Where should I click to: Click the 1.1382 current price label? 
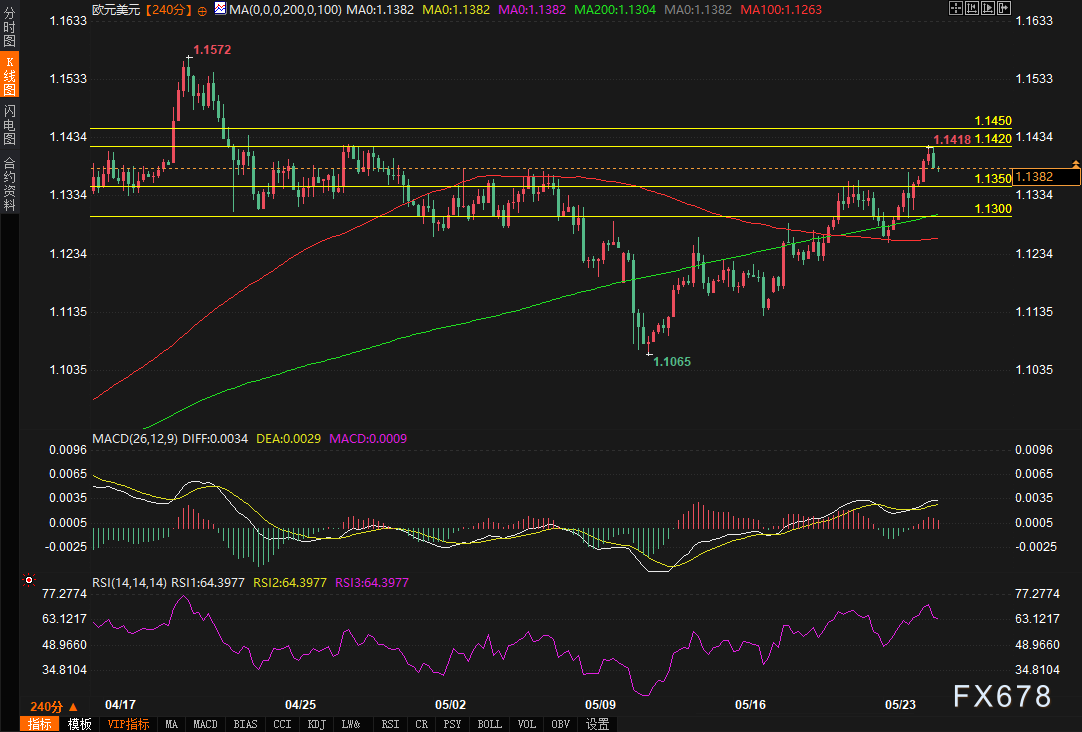pos(1046,177)
